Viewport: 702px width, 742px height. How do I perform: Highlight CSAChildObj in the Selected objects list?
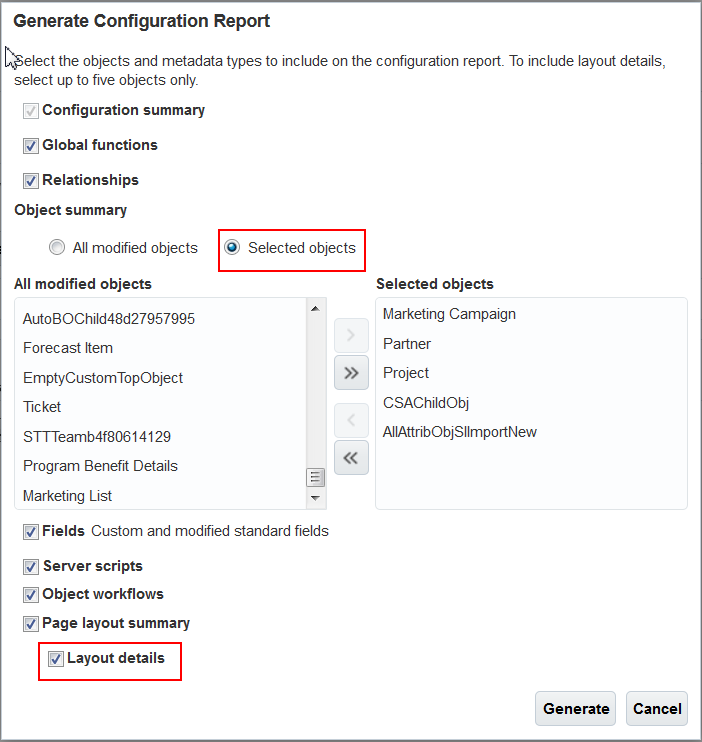click(x=426, y=403)
